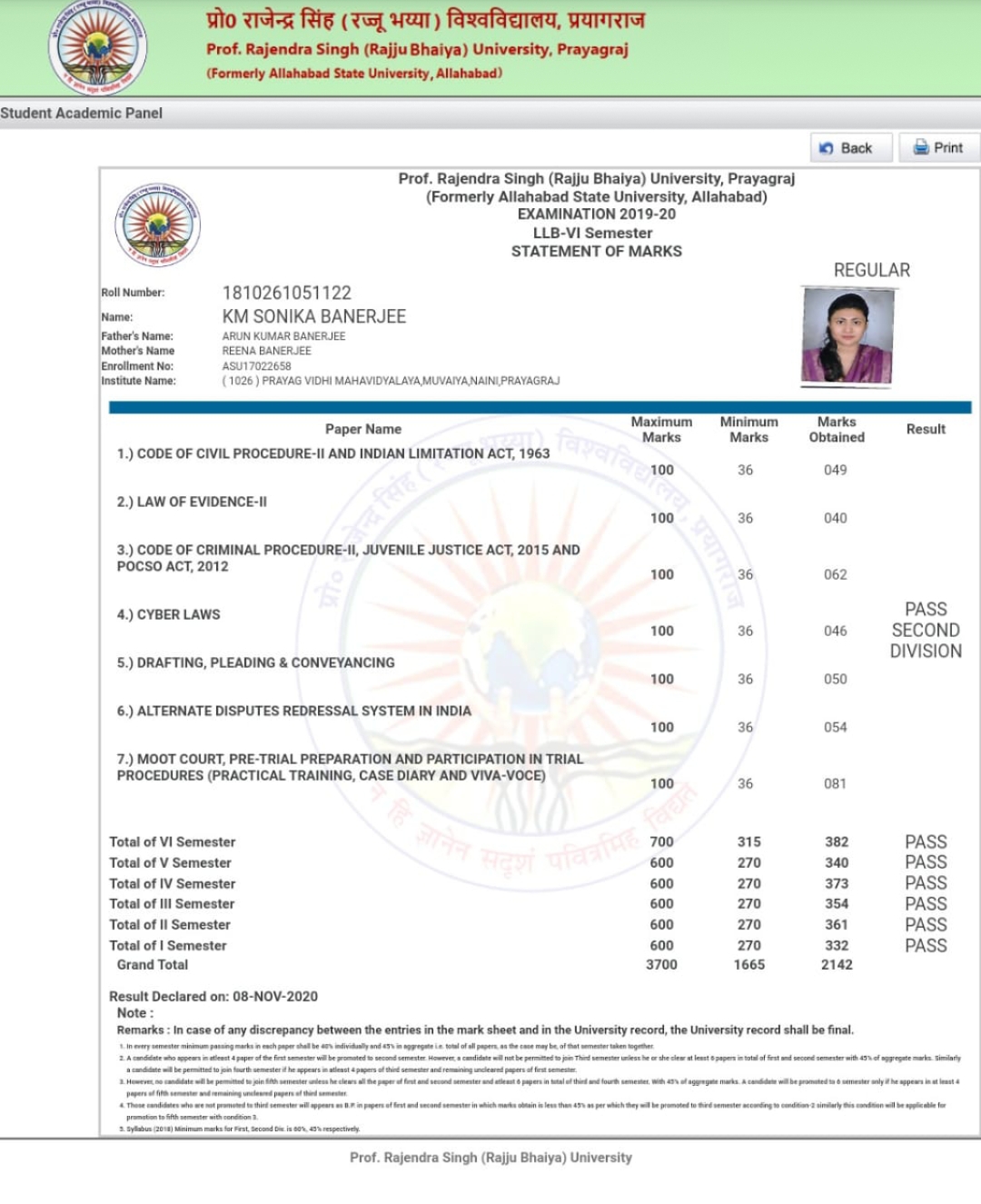
Task: Click the printer icon
Action: (920, 147)
